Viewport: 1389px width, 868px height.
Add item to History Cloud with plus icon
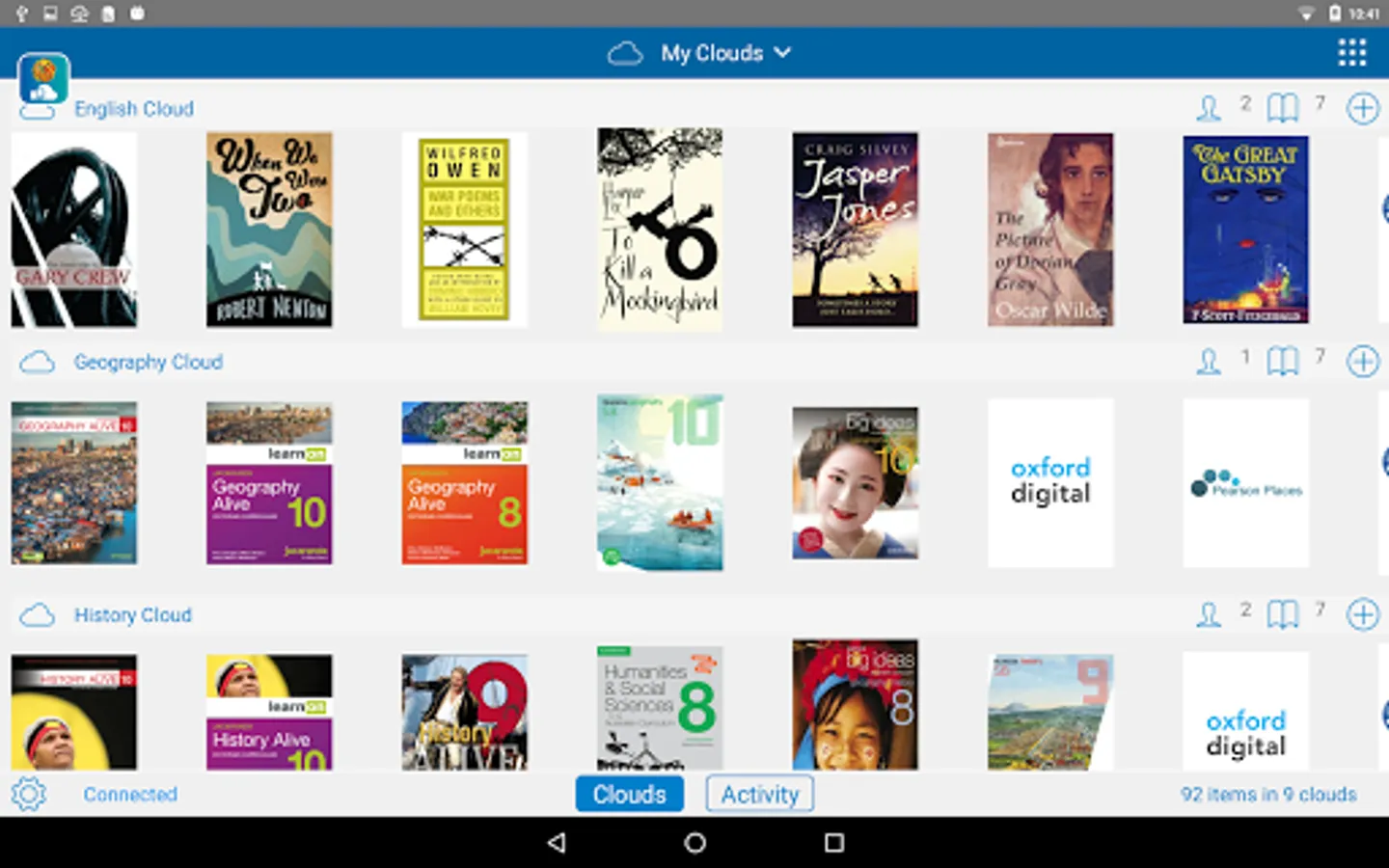[x=1362, y=614]
